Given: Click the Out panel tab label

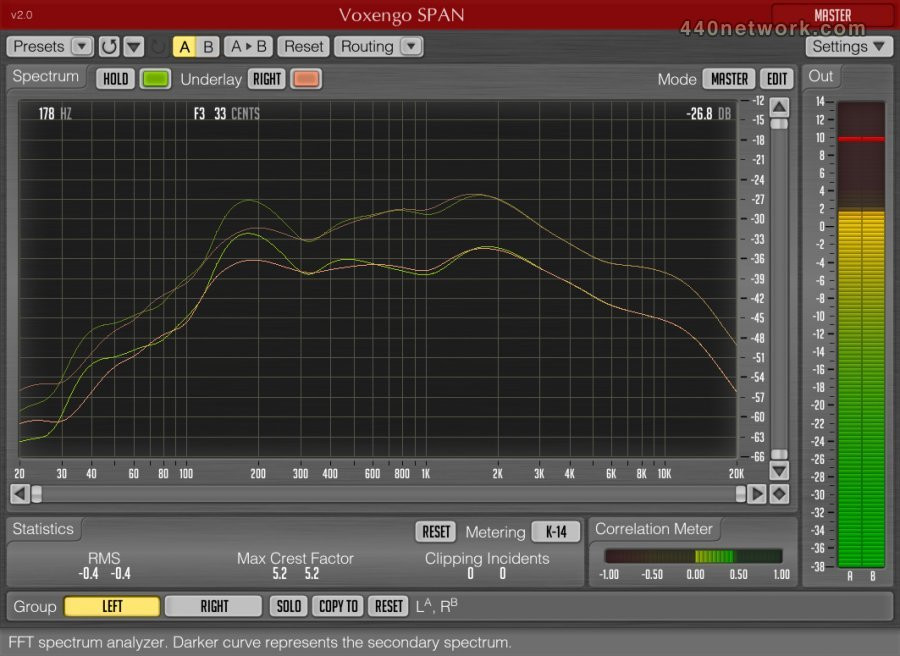Looking at the screenshot, I should pos(820,76).
